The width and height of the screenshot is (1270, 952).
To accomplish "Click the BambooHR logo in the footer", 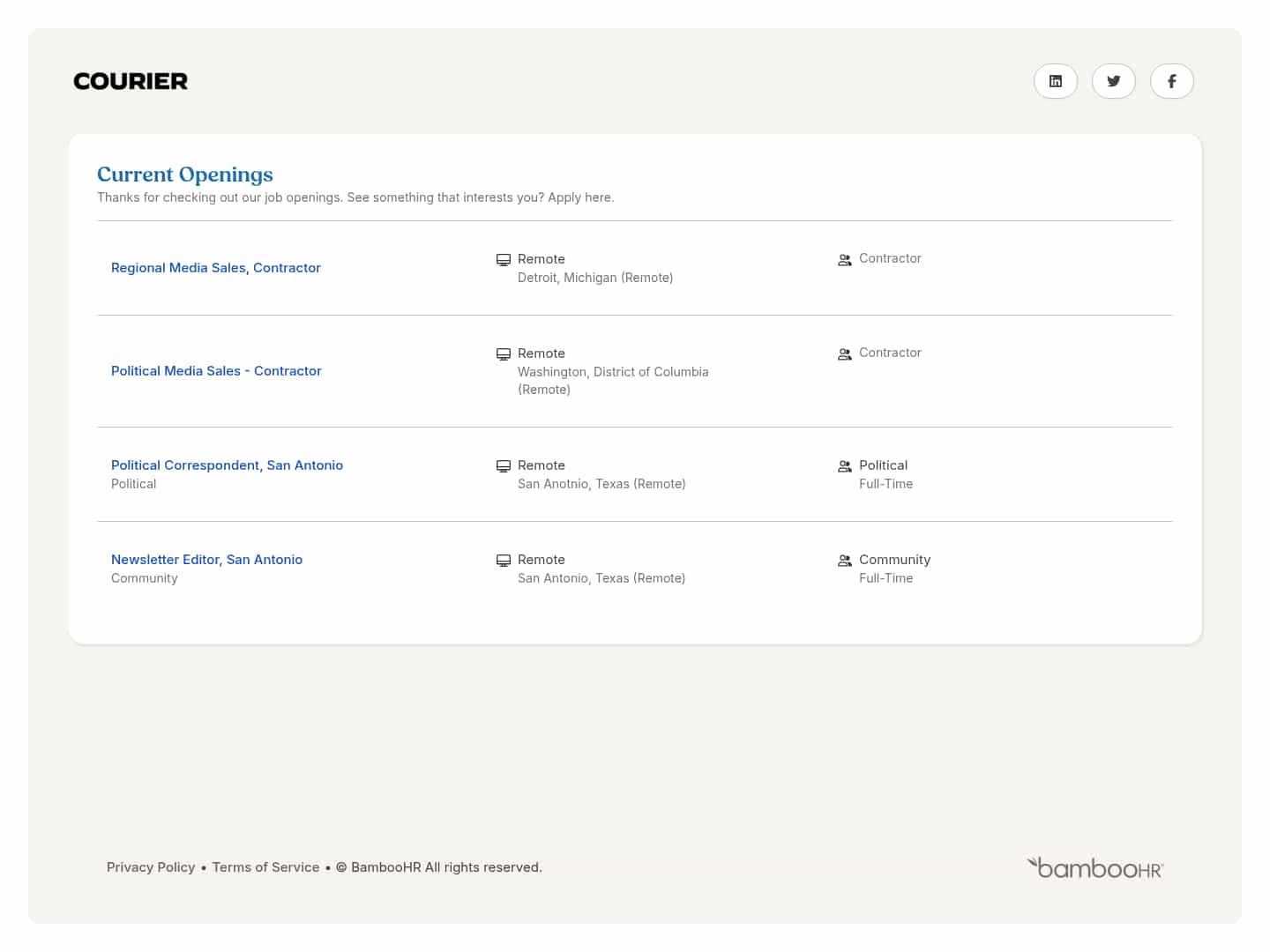I will tap(1094, 867).
